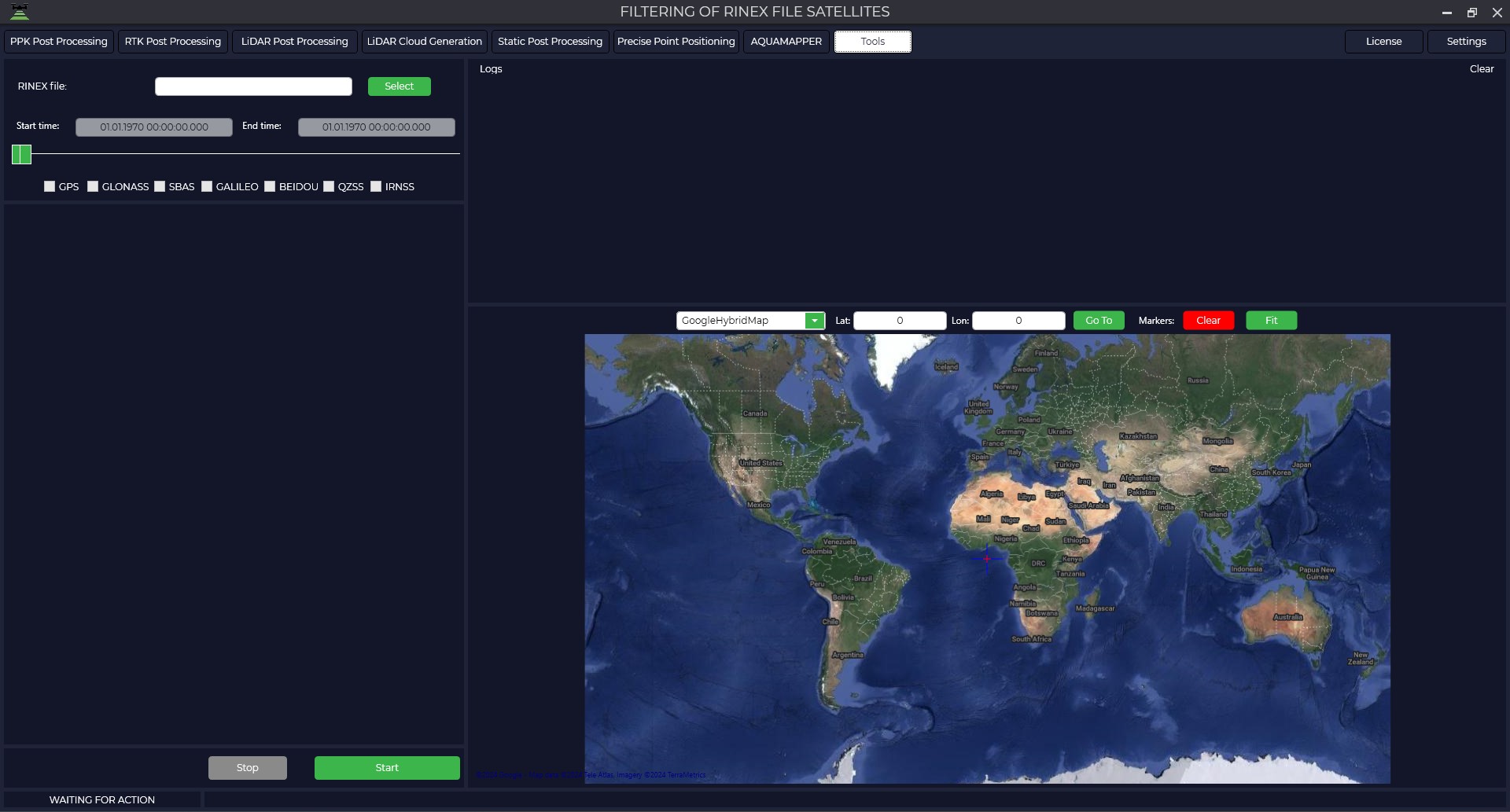The height and width of the screenshot is (812, 1510).
Task: Open RTK Post Processing tab
Action: [173, 42]
